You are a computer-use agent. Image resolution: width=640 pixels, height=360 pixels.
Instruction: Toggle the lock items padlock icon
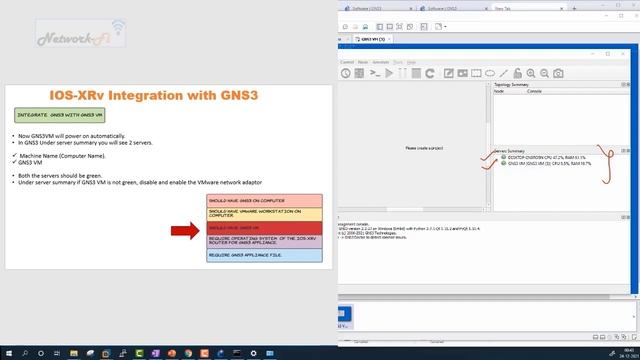pos(518,73)
